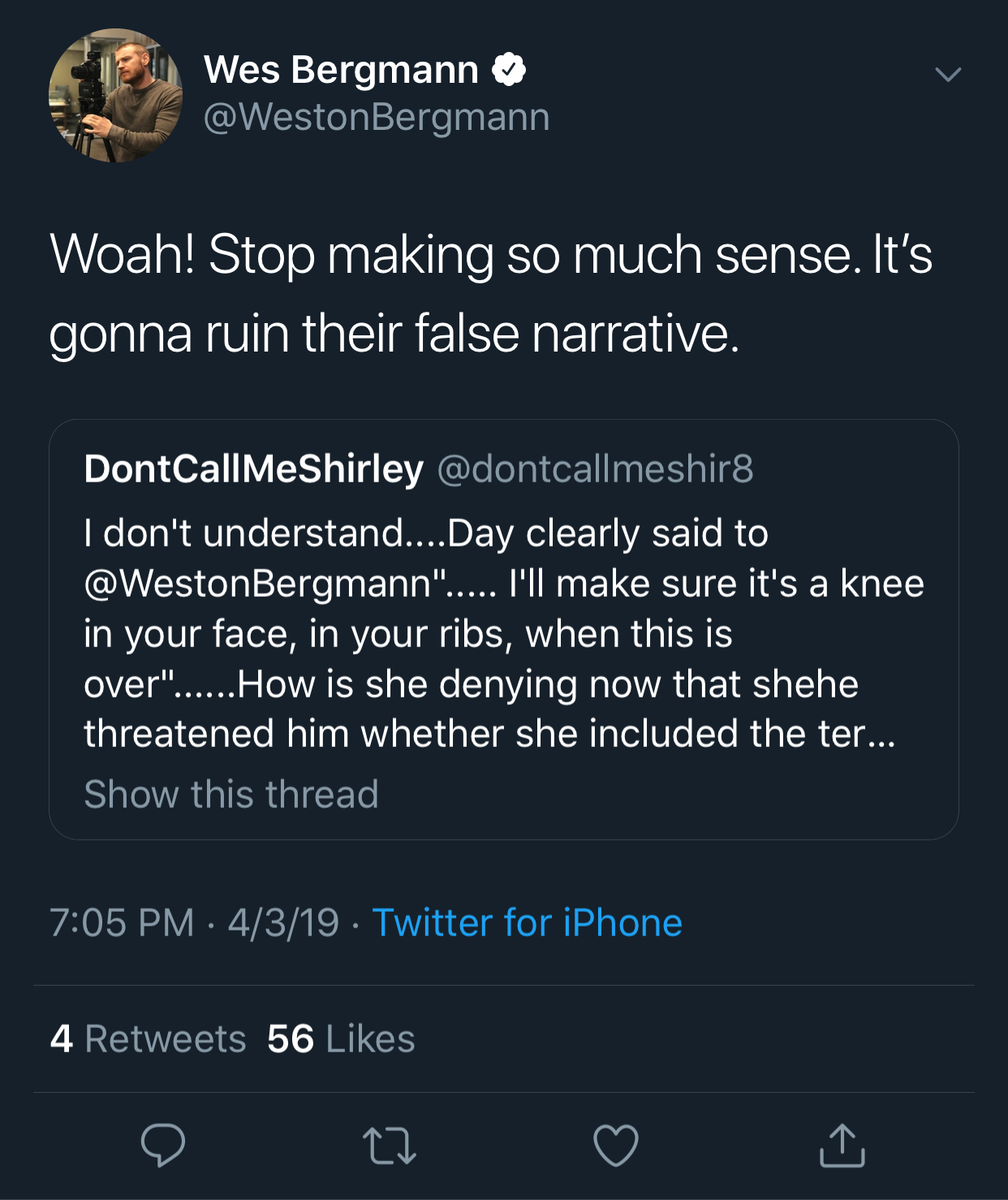Viewport: 1008px width, 1200px height.
Task: Open the @WestonBergmann handle
Action: point(377,117)
